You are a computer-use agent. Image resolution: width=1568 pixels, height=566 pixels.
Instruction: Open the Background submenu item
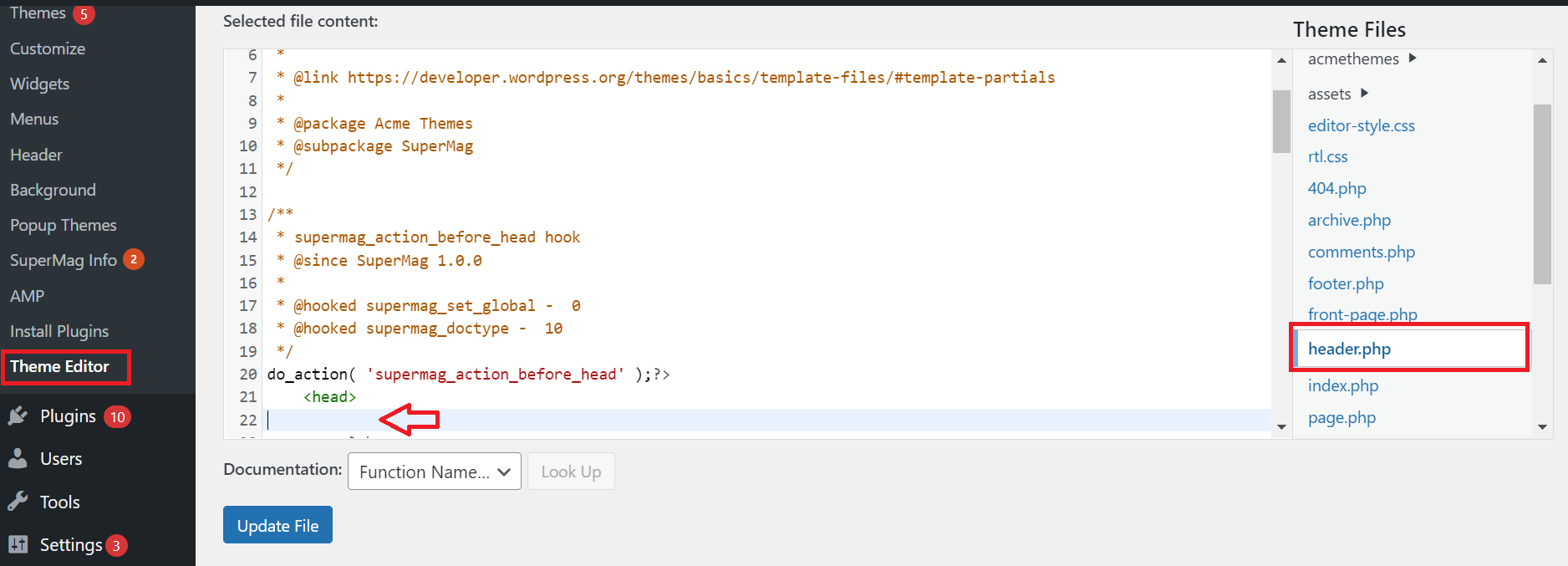coord(53,190)
